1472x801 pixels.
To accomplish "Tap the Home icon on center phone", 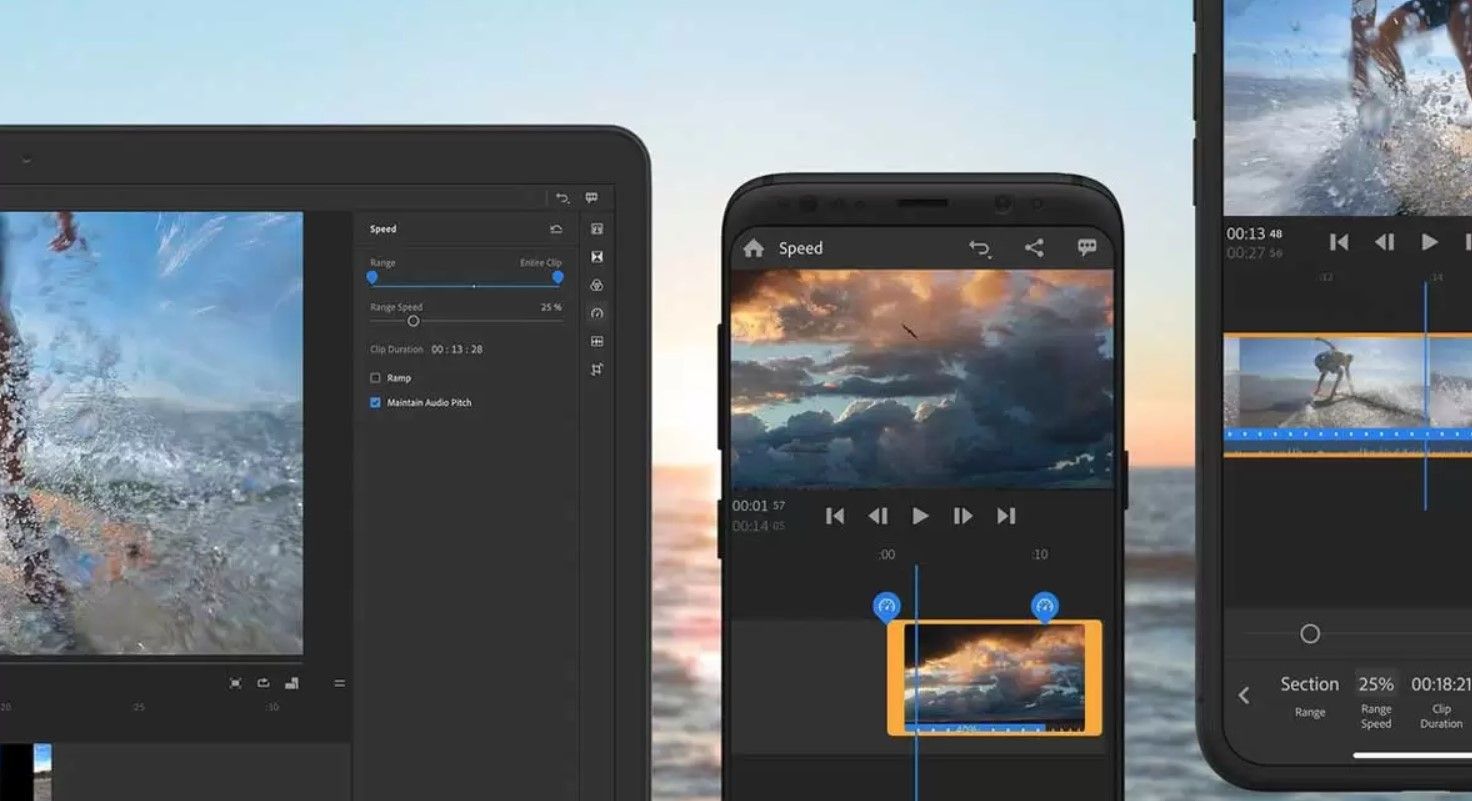I will point(753,248).
